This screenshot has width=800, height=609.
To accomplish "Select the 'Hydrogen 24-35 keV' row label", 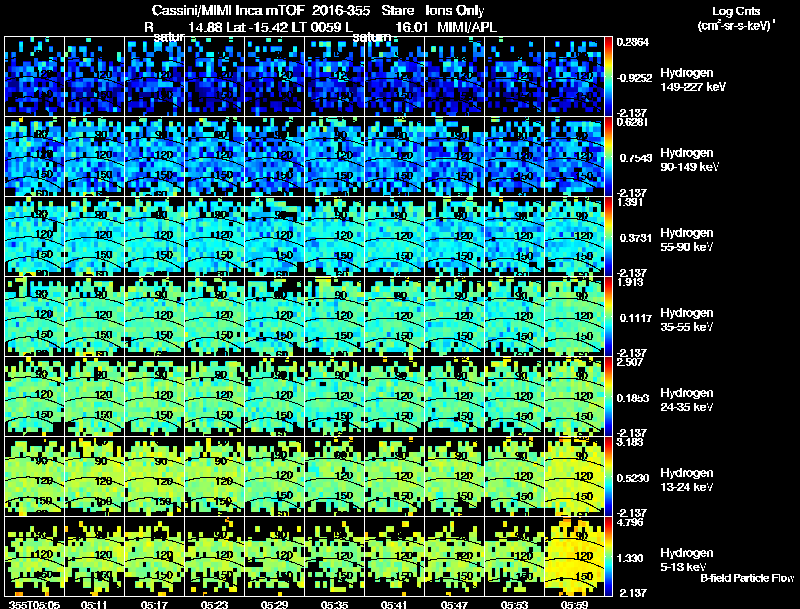I will 687,400.
